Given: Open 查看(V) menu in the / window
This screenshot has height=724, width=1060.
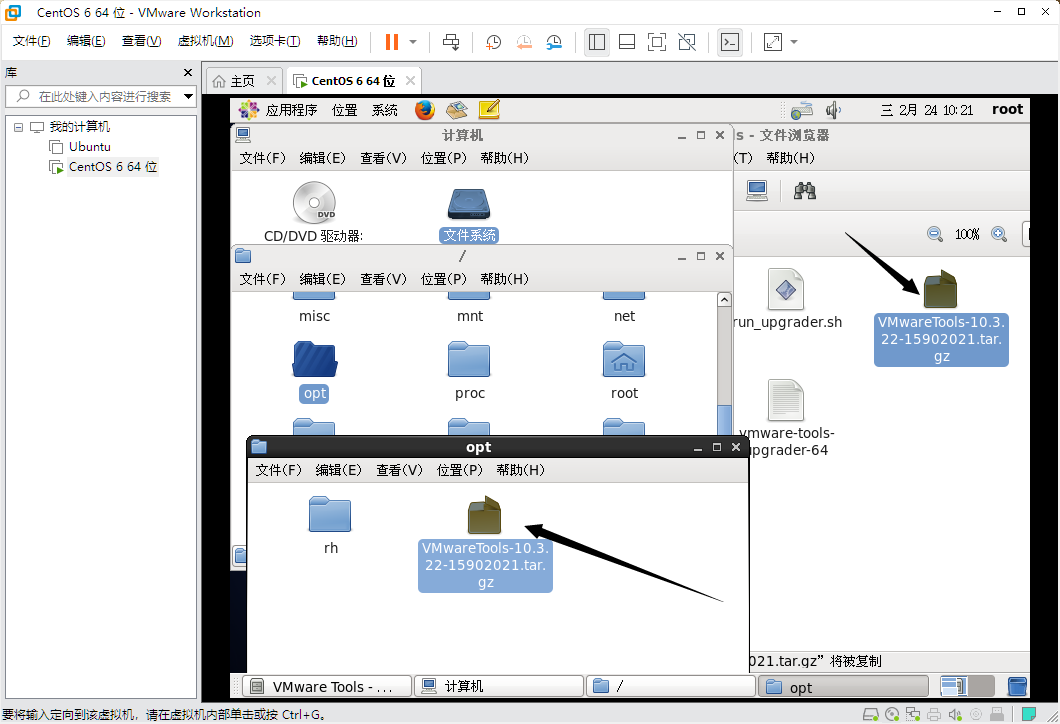Looking at the screenshot, I should pos(383,279).
